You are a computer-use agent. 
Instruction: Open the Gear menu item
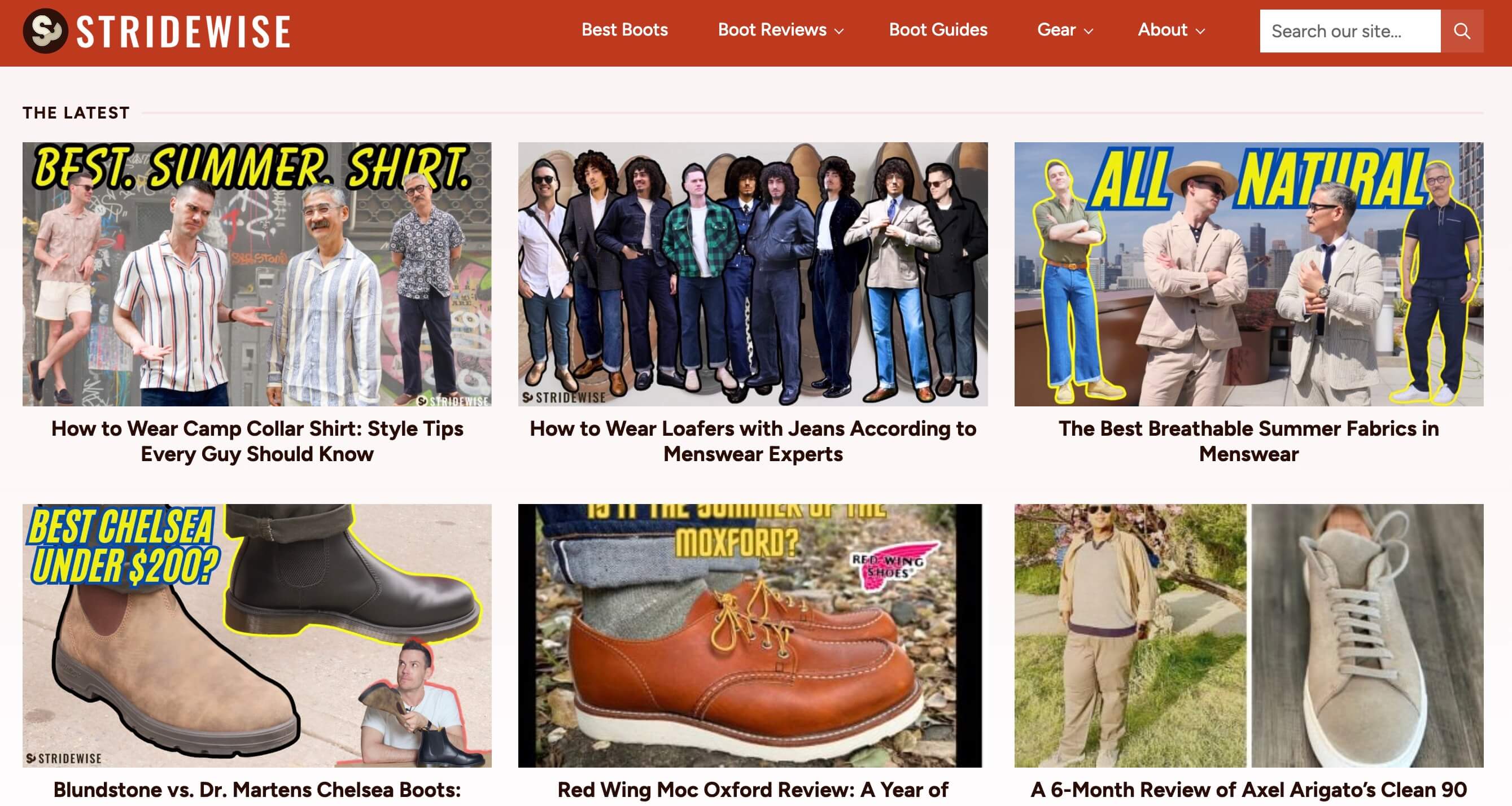point(1056,30)
